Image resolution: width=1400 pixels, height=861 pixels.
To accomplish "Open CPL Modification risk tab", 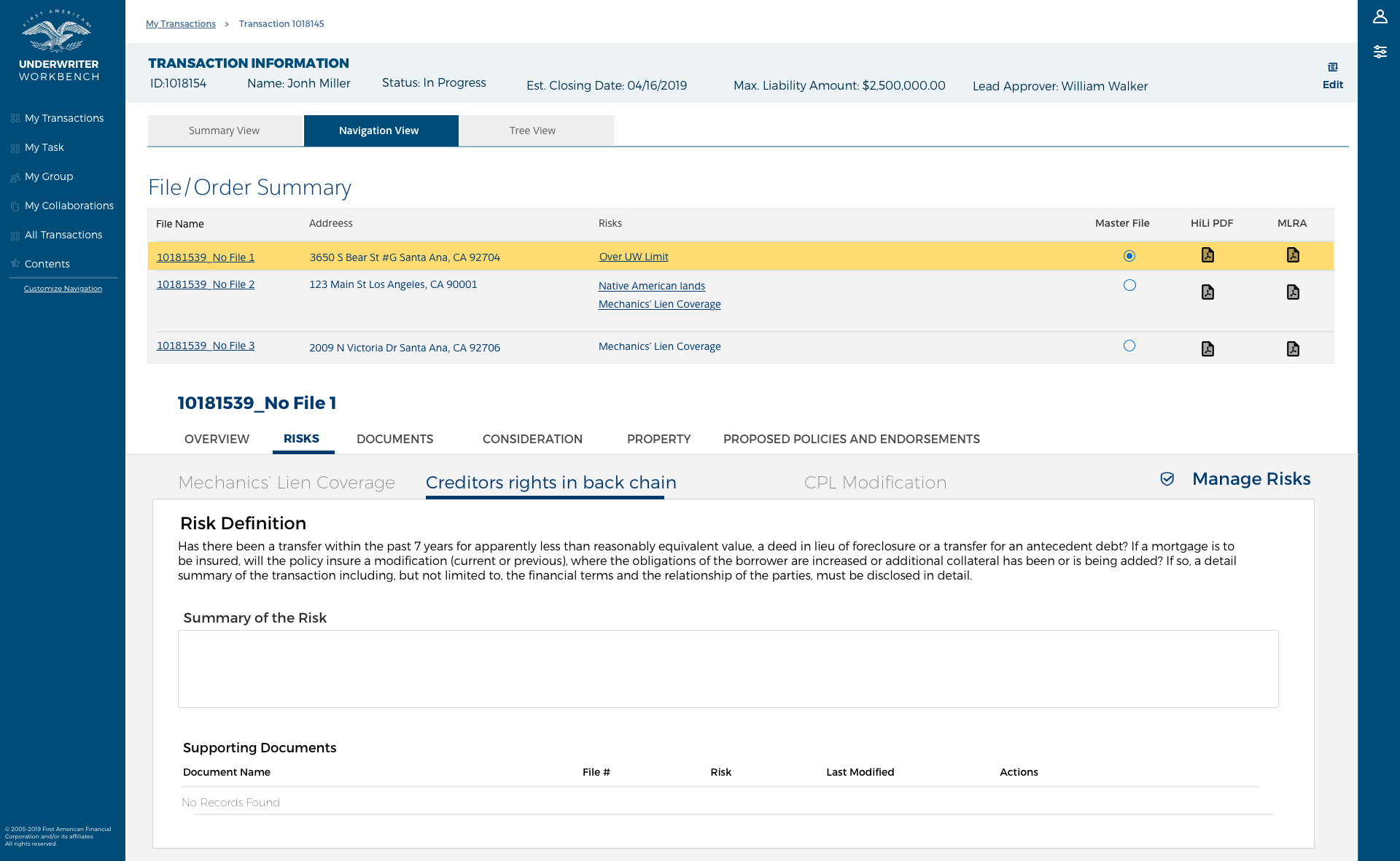I will (x=874, y=483).
